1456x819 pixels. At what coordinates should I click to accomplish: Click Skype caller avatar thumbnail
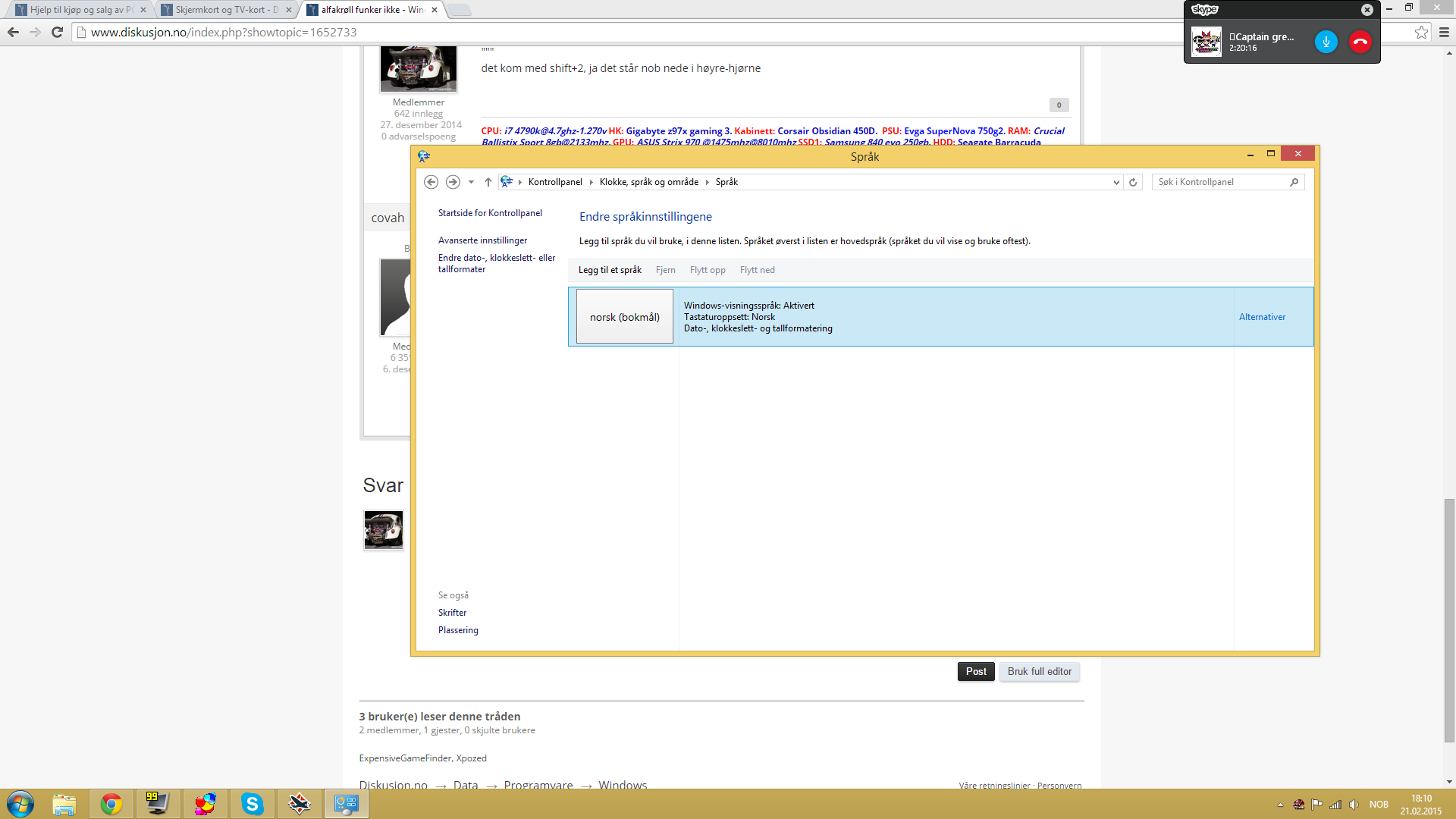pyautogui.click(x=1206, y=42)
